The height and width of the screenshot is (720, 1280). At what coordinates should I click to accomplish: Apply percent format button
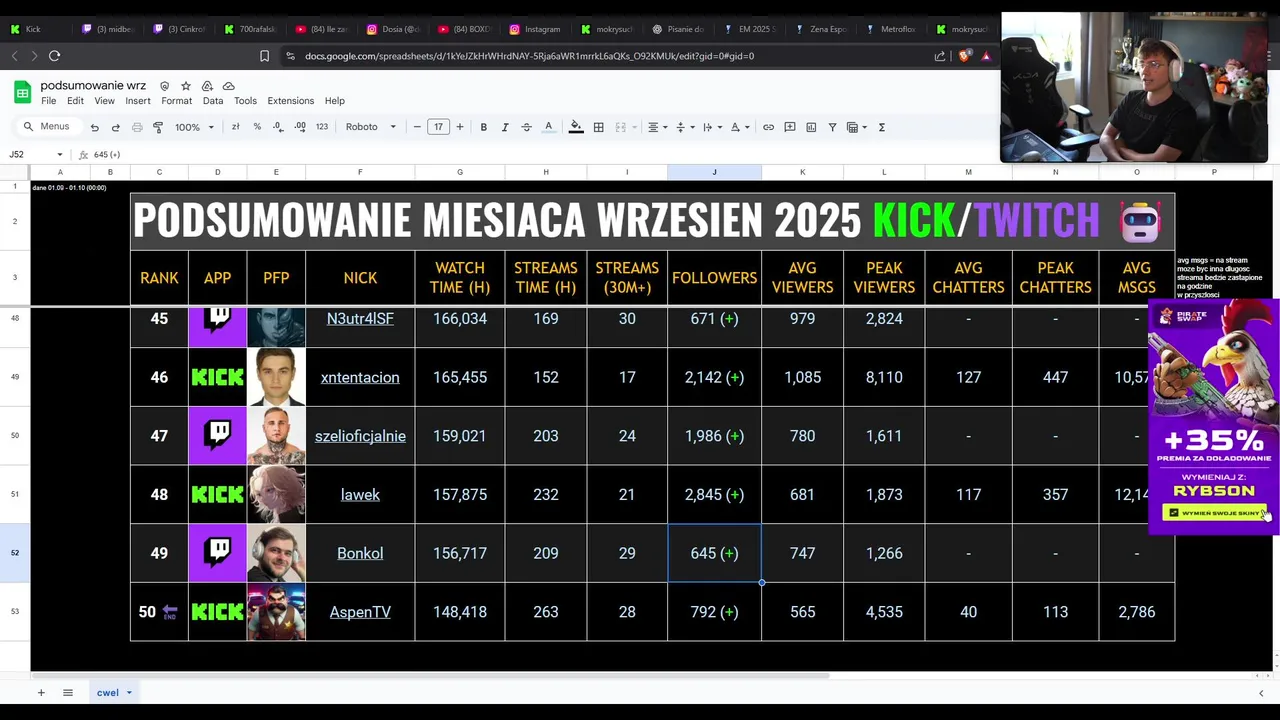click(x=257, y=127)
